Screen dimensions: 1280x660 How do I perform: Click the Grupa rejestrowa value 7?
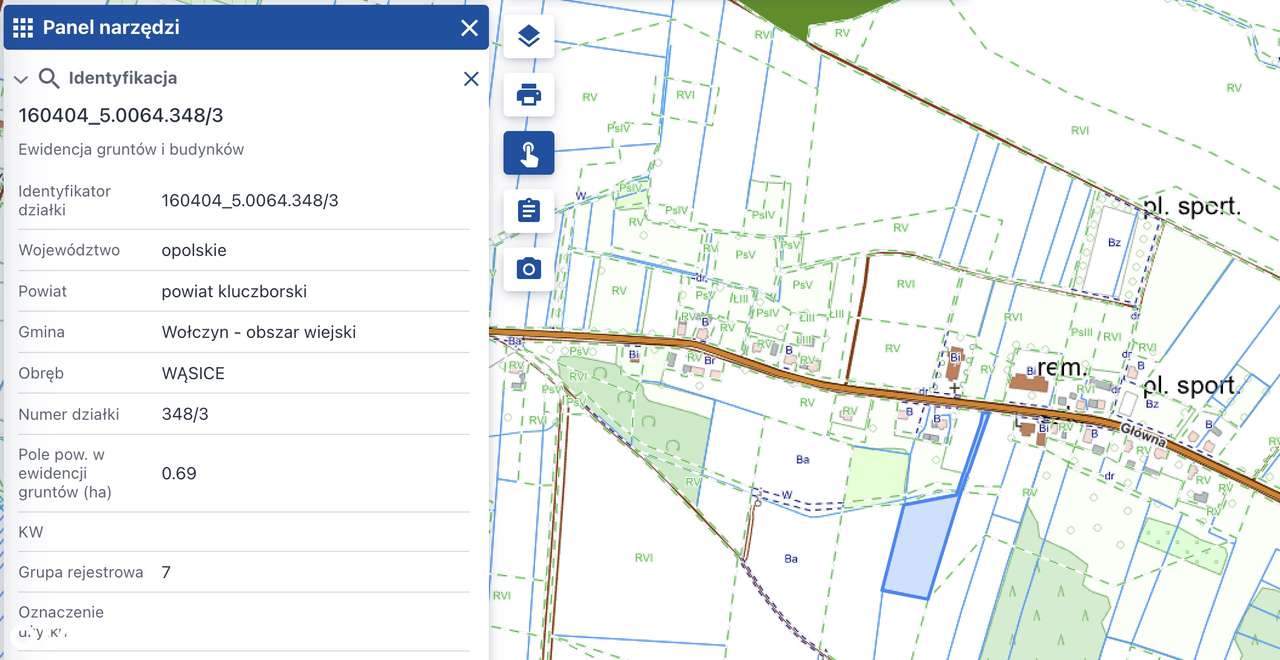click(166, 572)
